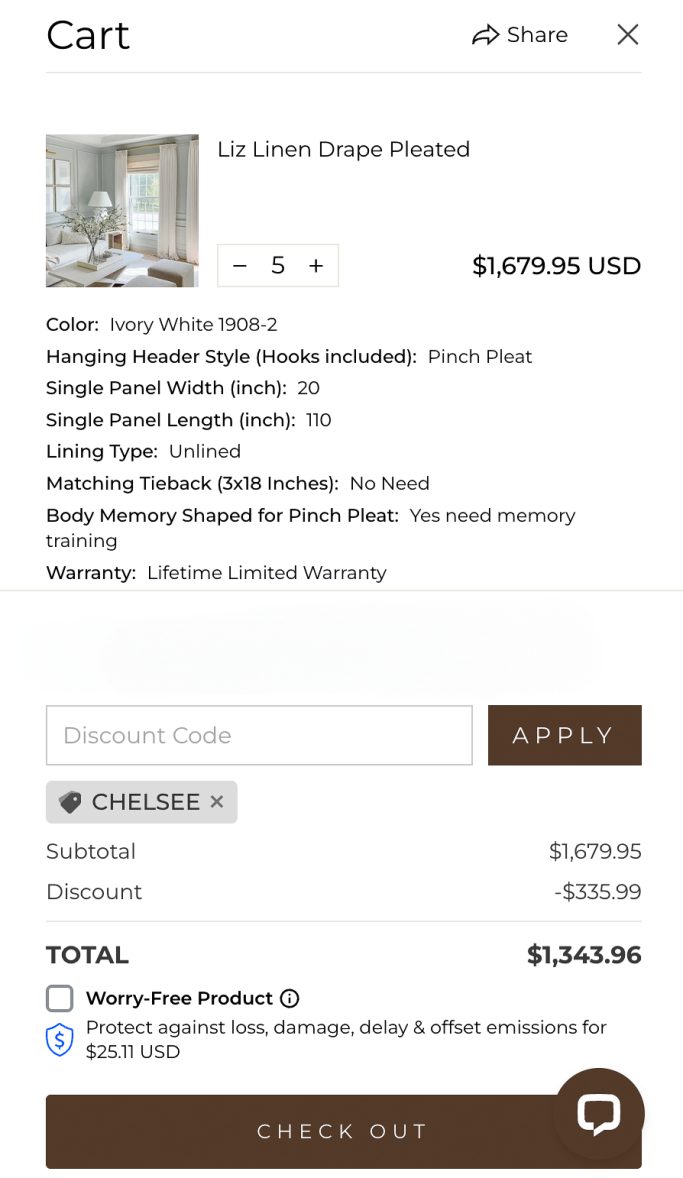This screenshot has width=683, height=1178.
Task: Open the live chat bubble widget
Action: tap(598, 1112)
